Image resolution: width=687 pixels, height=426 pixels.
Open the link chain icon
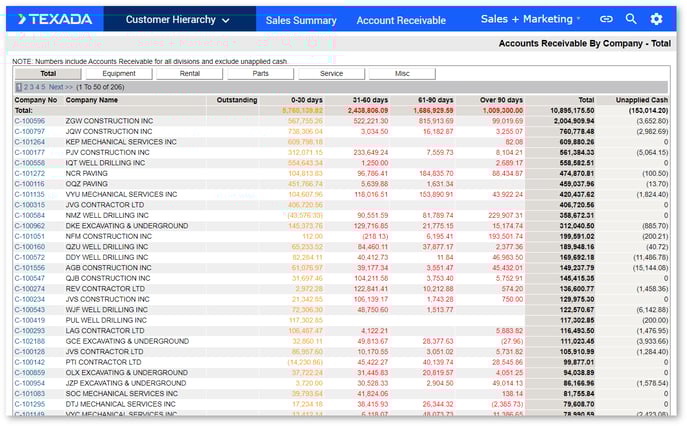coord(606,19)
